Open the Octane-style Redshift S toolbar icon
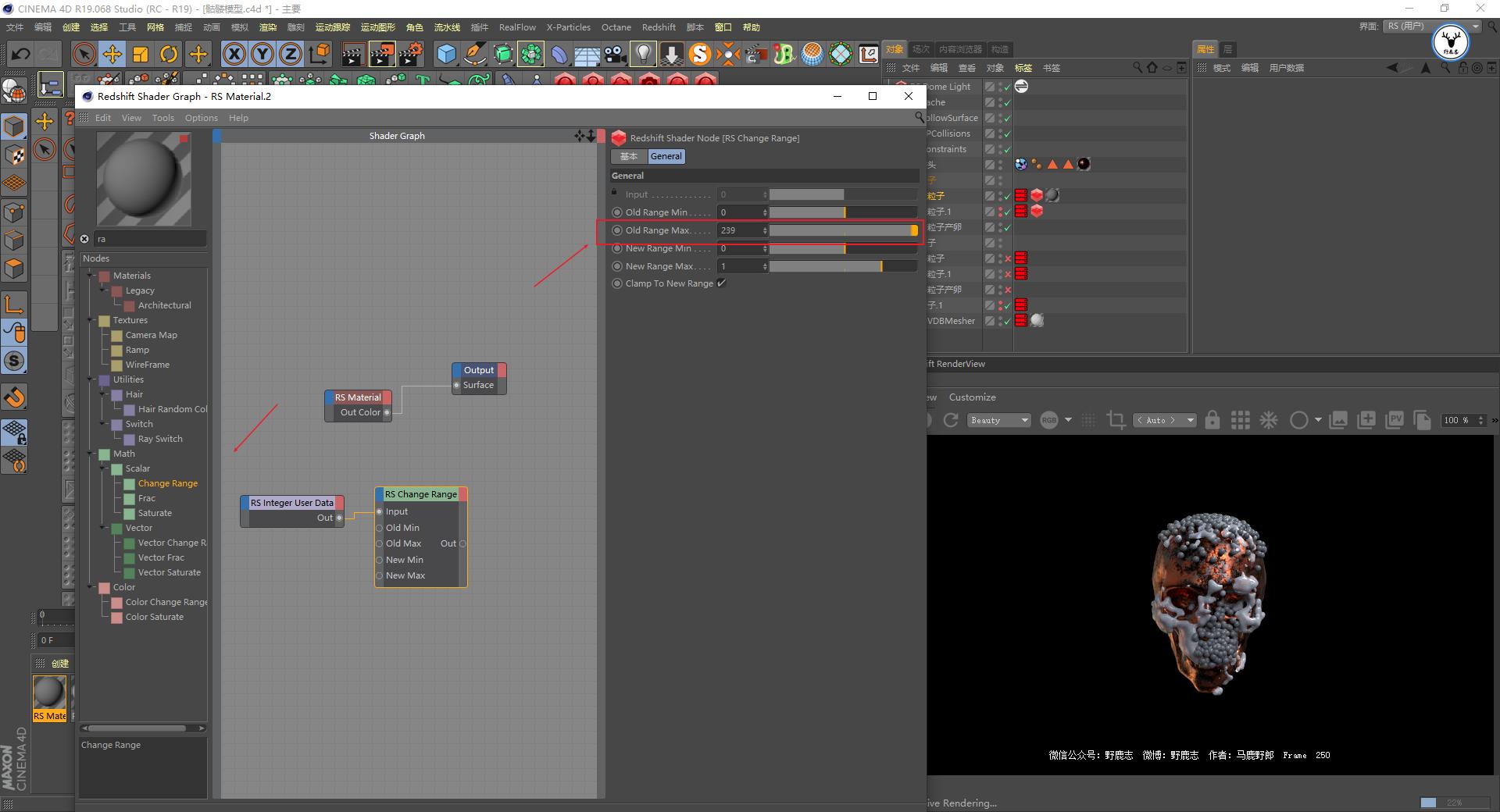 698,54
